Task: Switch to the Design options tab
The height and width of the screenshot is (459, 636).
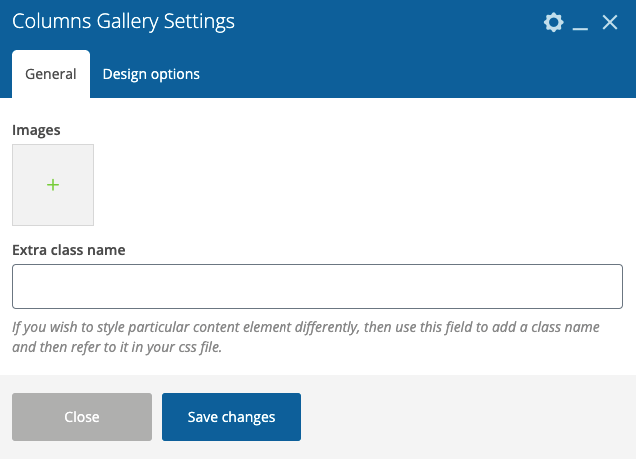Action: [x=151, y=74]
